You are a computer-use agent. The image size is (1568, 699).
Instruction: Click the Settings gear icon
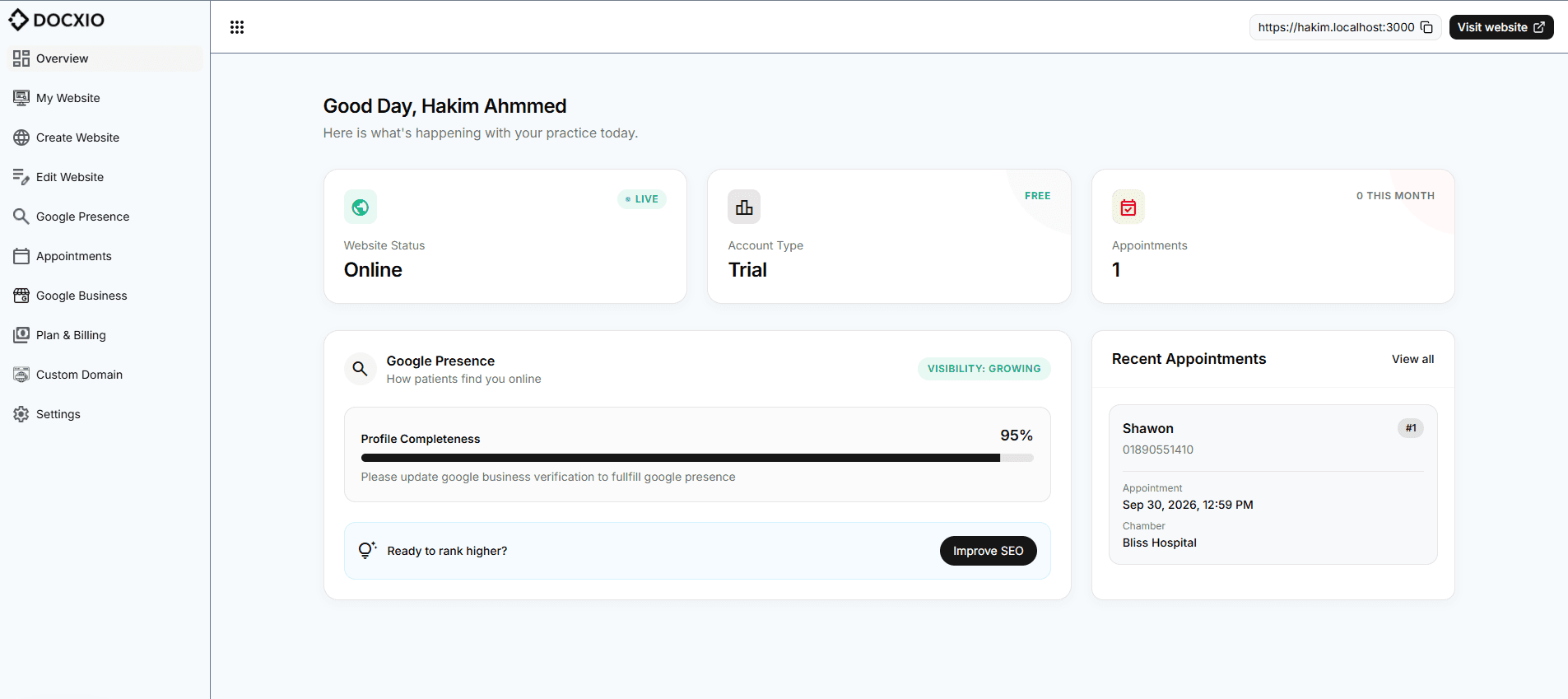click(21, 414)
